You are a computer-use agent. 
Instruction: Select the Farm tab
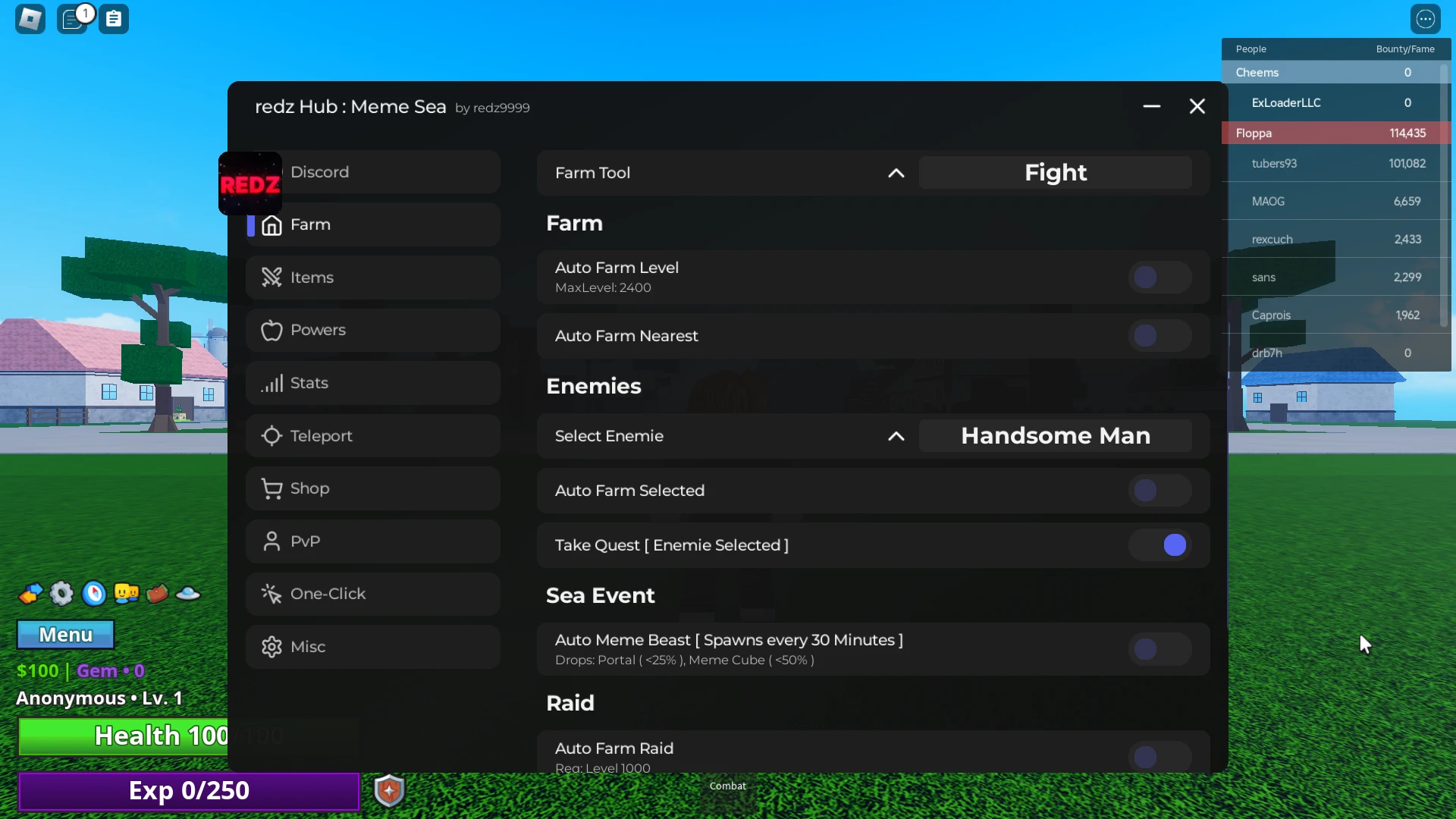click(x=373, y=224)
